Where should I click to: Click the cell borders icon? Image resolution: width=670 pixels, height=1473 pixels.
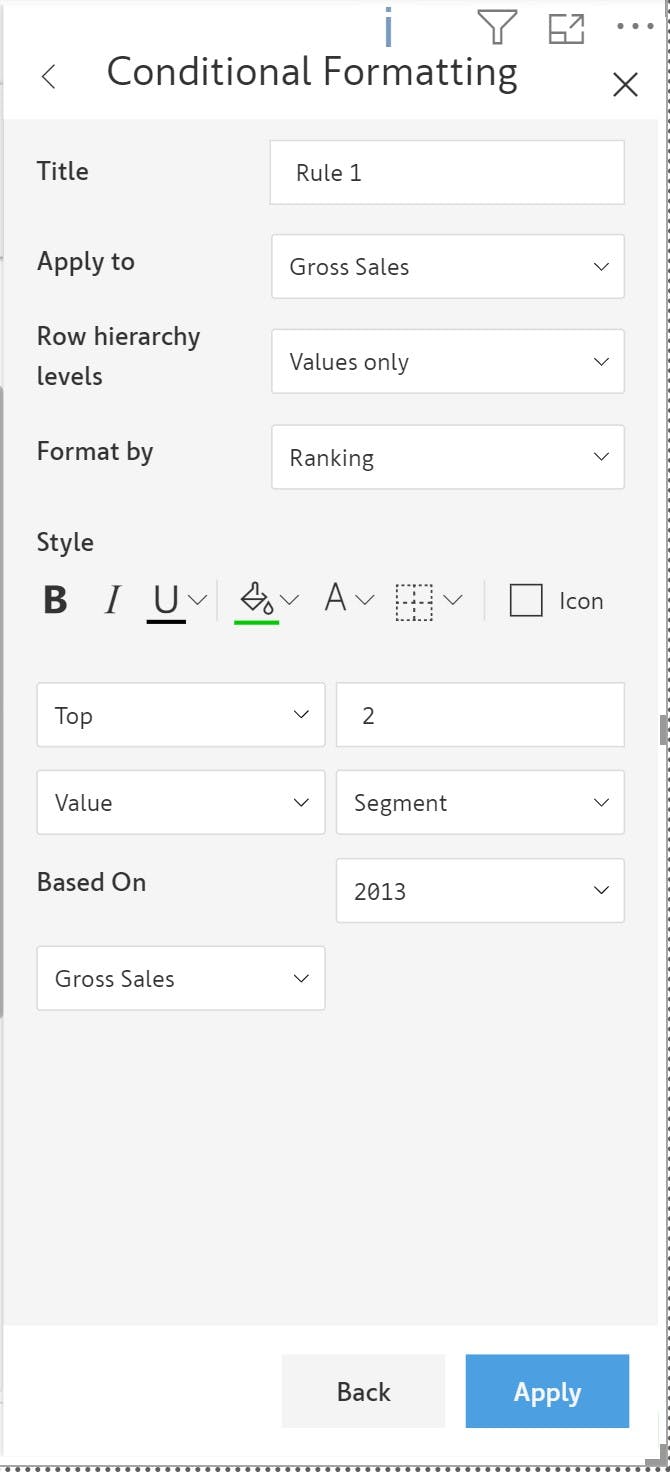pos(414,600)
